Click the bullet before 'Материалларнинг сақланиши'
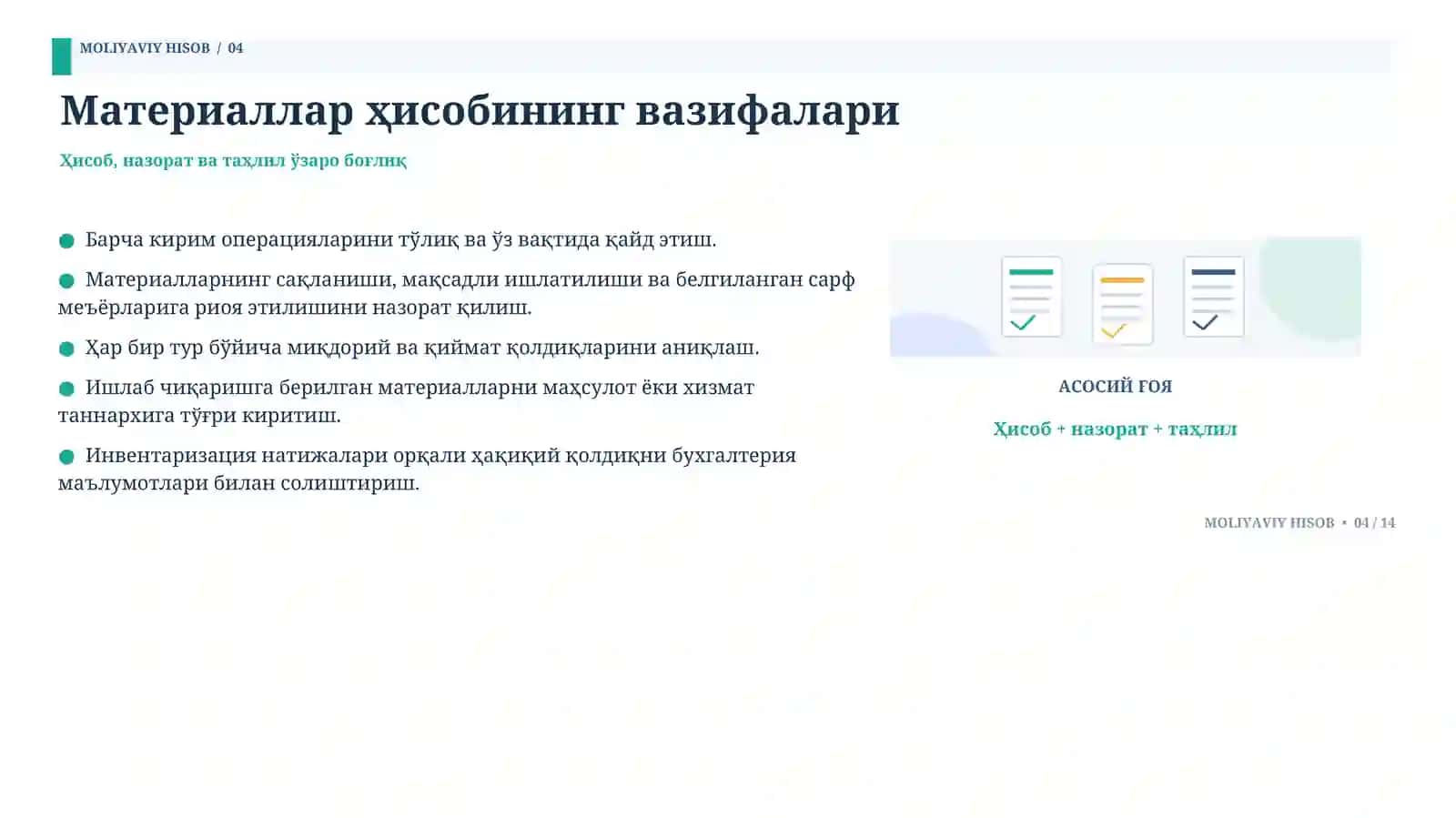This screenshot has width=1456, height=818. click(x=66, y=280)
